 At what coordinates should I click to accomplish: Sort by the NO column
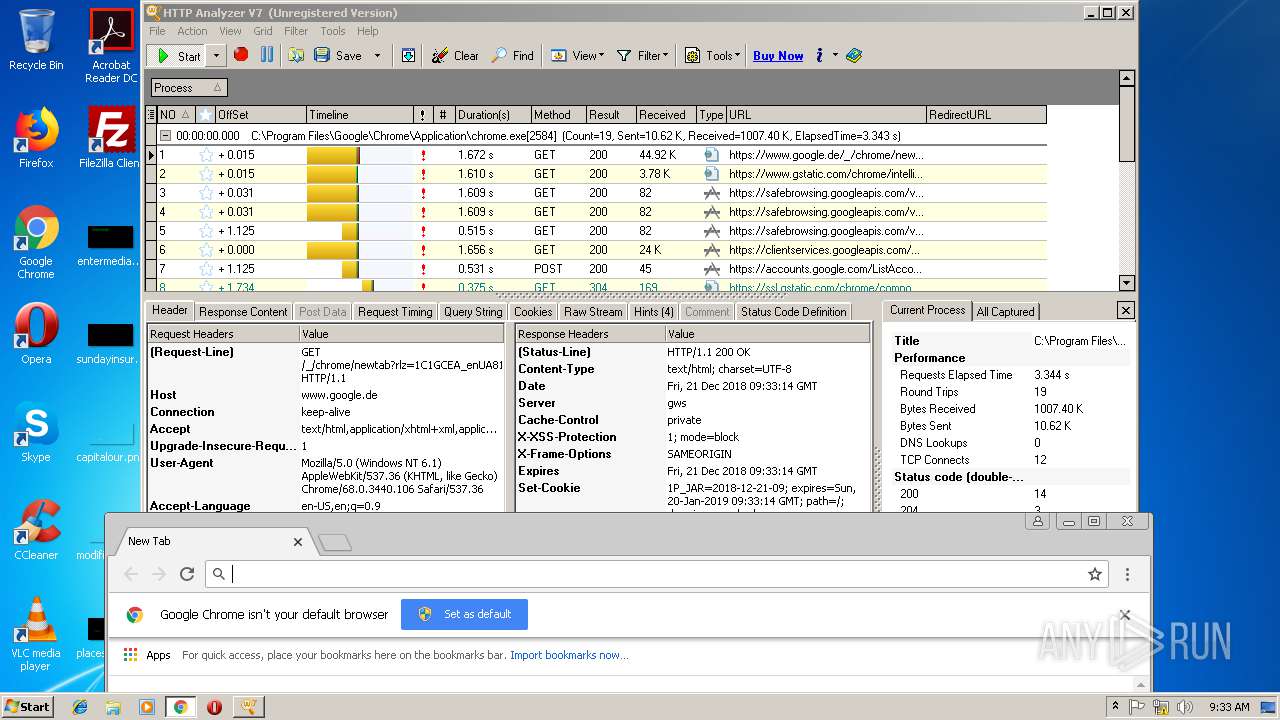[176, 115]
